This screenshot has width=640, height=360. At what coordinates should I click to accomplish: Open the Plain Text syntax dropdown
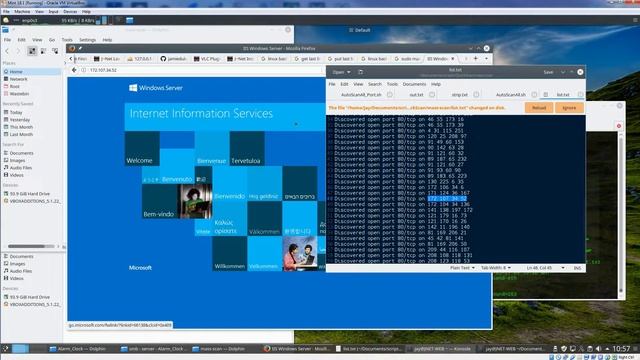(x=462, y=268)
